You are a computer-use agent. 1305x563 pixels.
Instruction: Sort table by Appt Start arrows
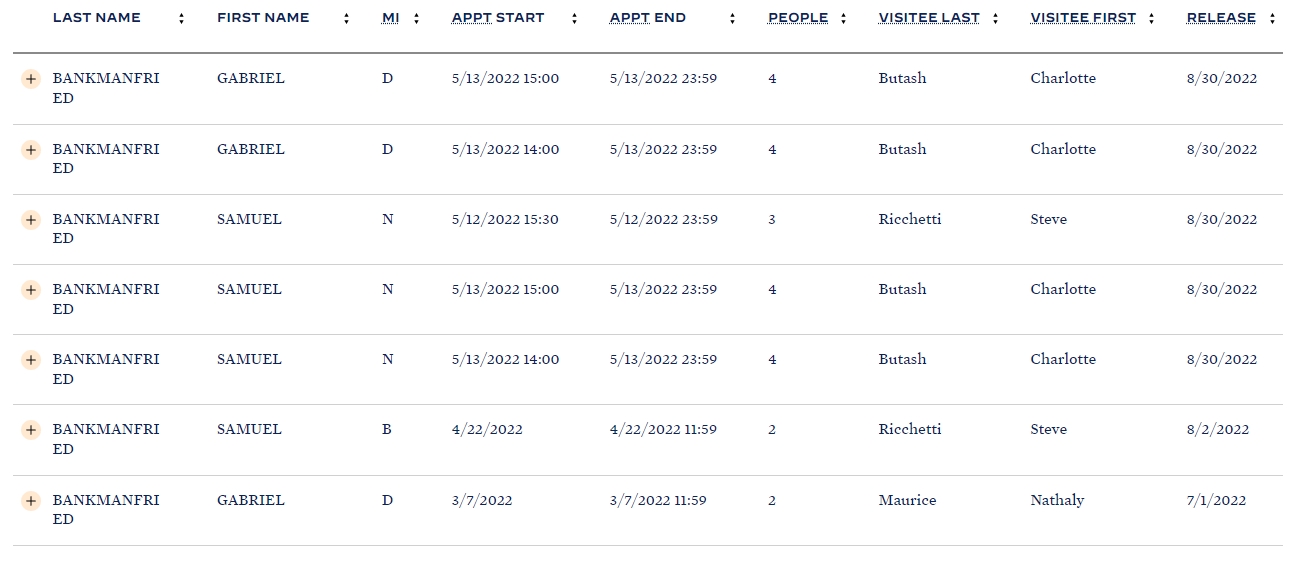coord(575,18)
